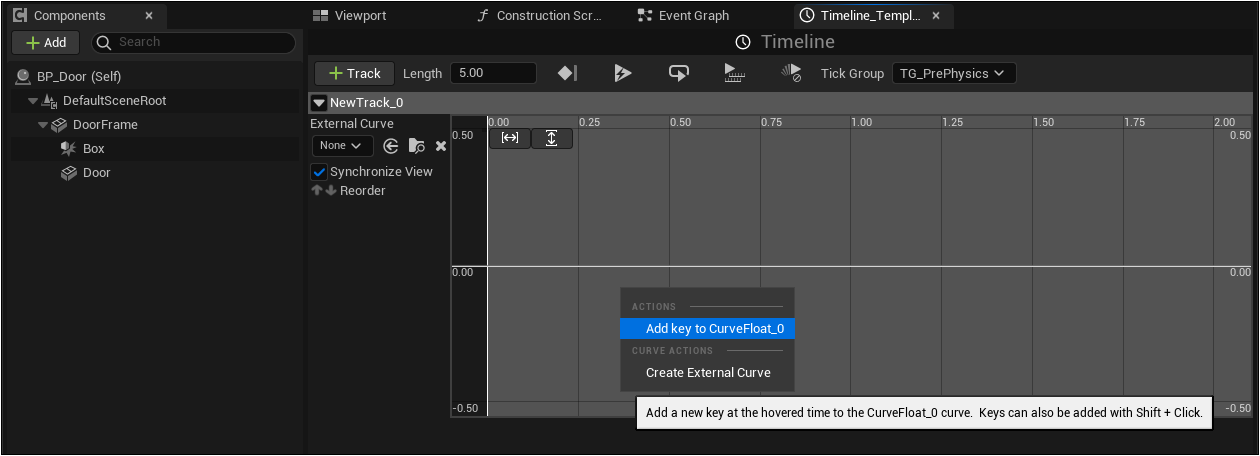
Task: Collapse DoorFrame tree node
Action: (x=43, y=125)
